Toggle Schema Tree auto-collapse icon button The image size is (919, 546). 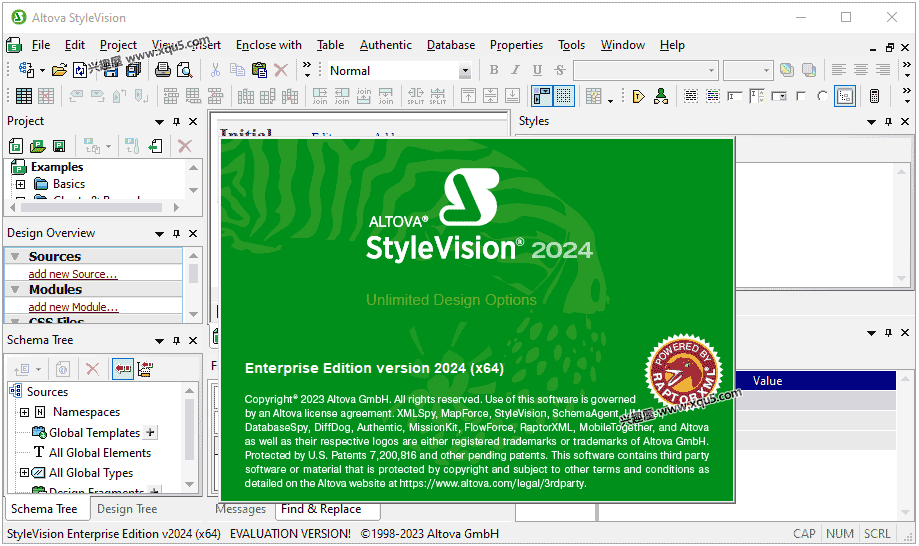coord(145,368)
